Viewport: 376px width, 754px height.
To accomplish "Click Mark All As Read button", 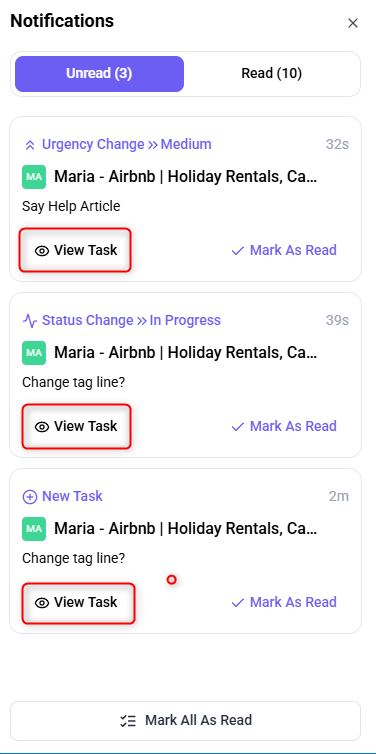I will pos(186,720).
